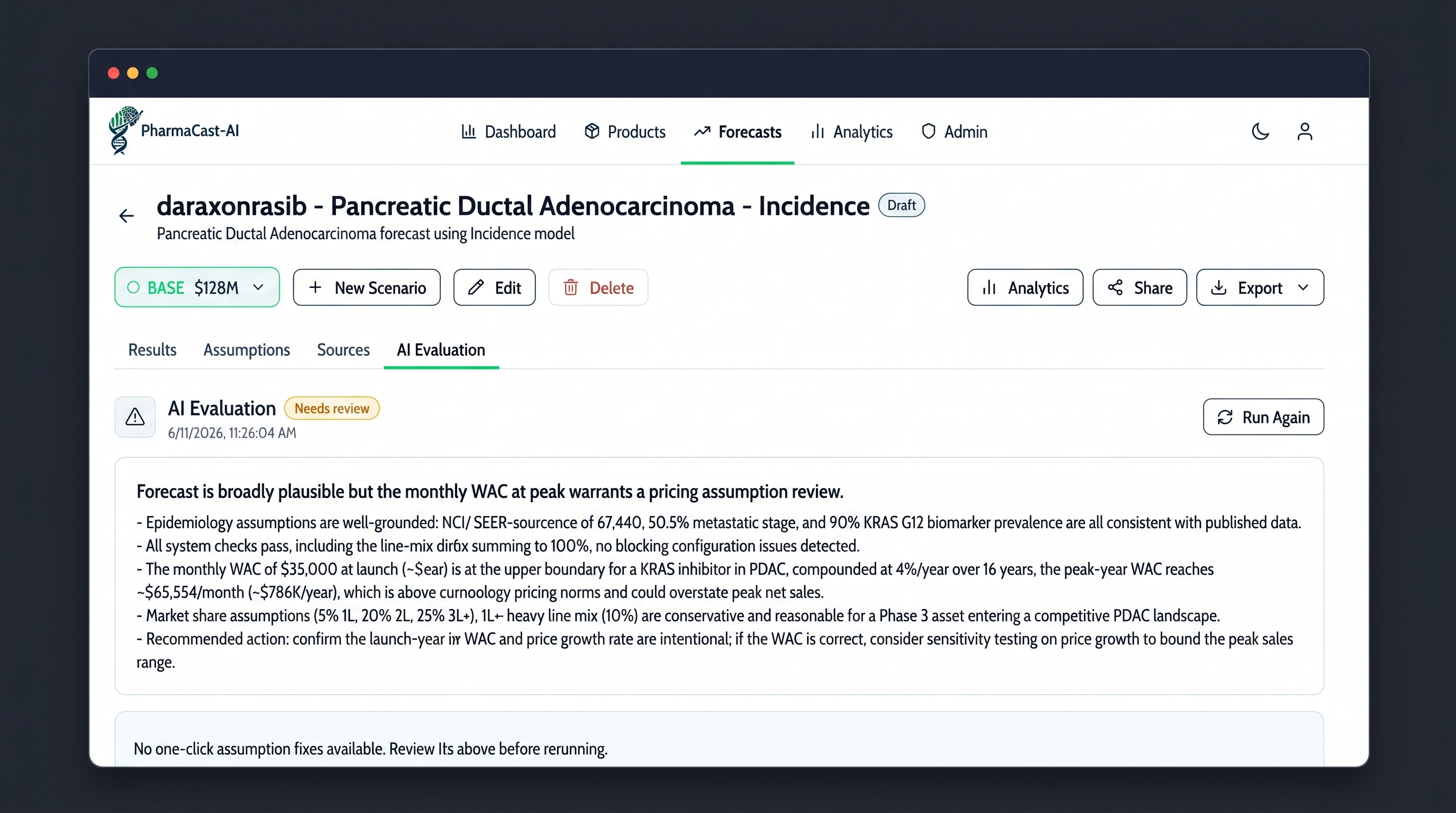Click the PharmaCast-AI brand name
Screen dimensions: 1456x813
[190, 131]
